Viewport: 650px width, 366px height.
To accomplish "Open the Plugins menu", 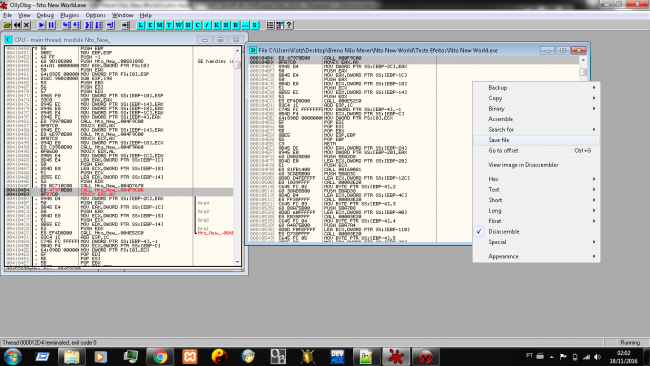I will point(70,15).
